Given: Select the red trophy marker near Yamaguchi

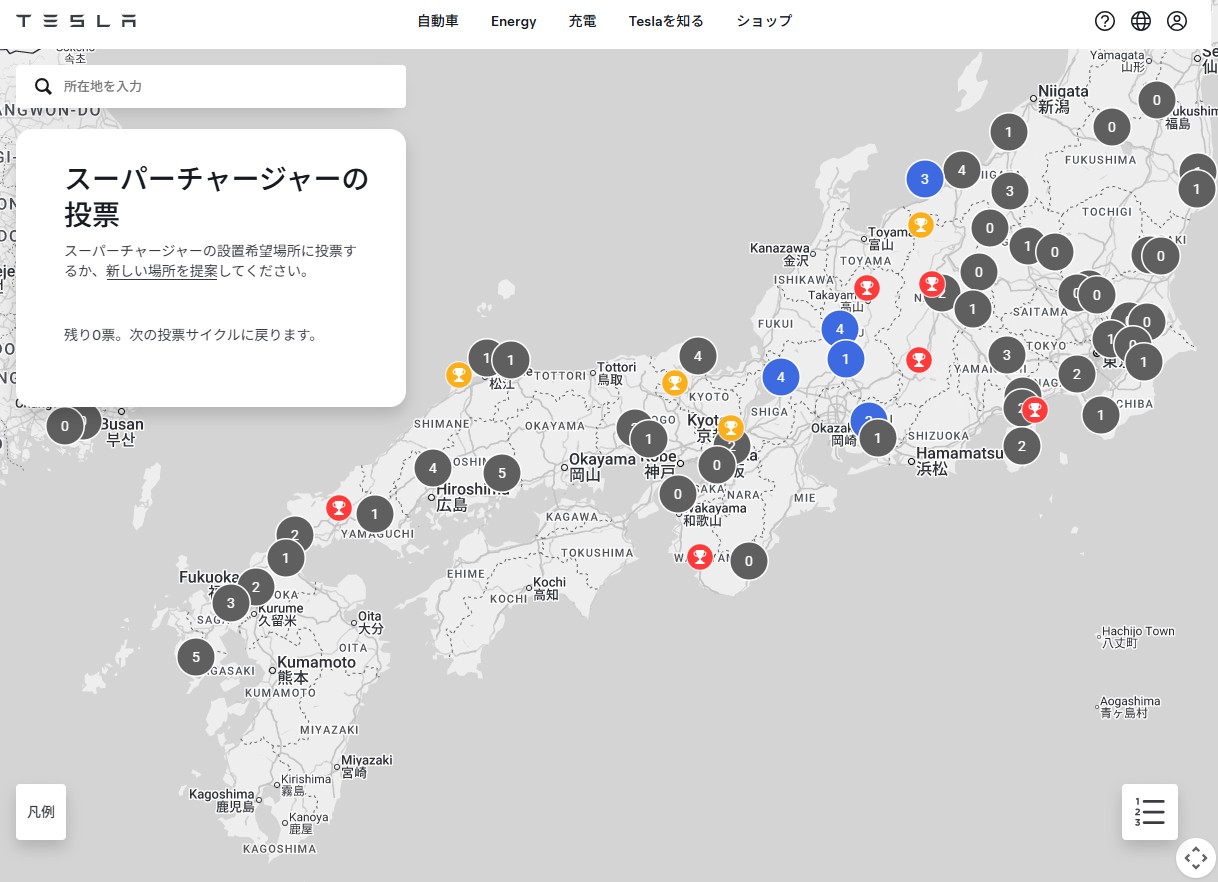Looking at the screenshot, I should tap(339, 508).
